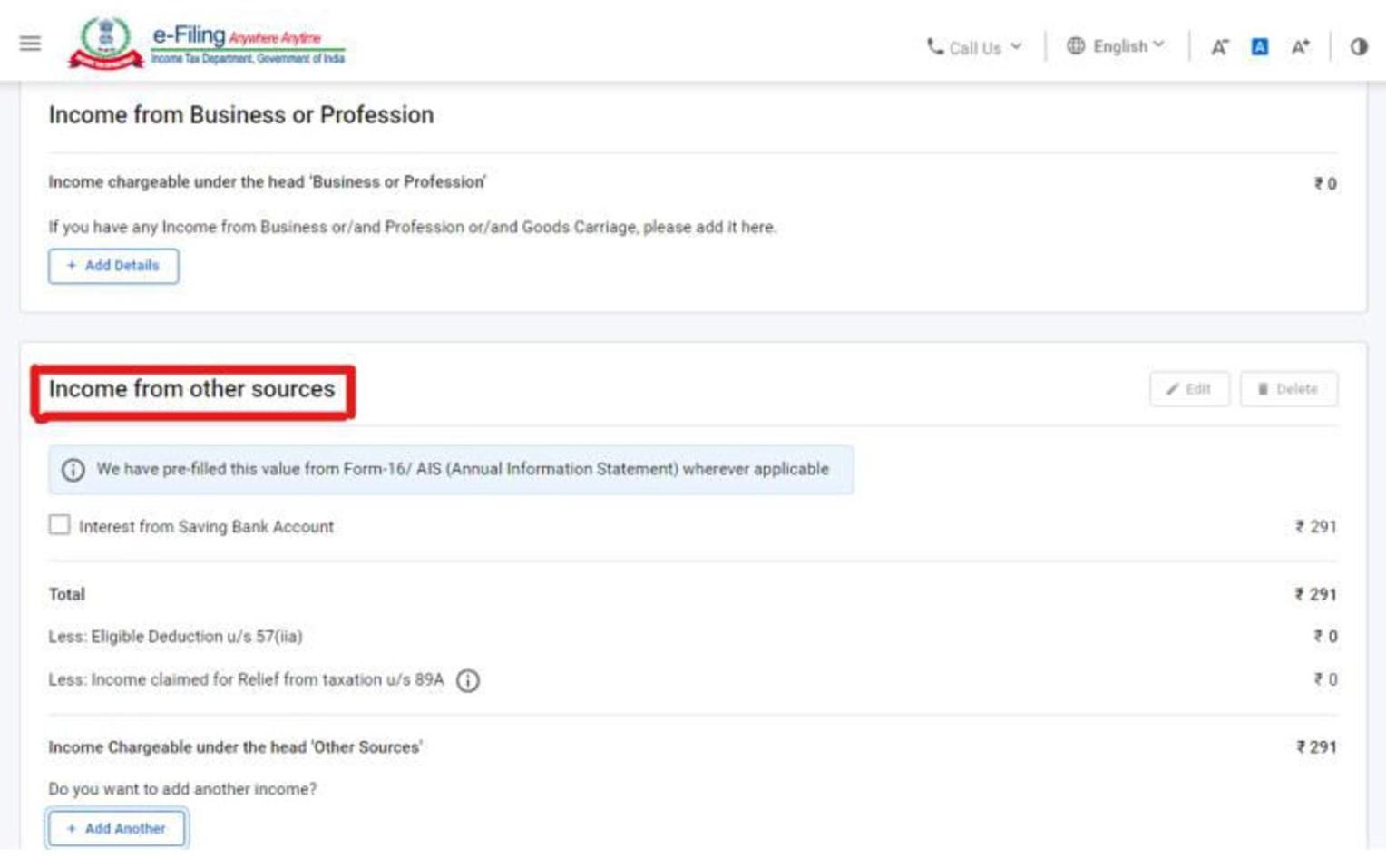Reset font size with blue A icon

pos(1260,46)
